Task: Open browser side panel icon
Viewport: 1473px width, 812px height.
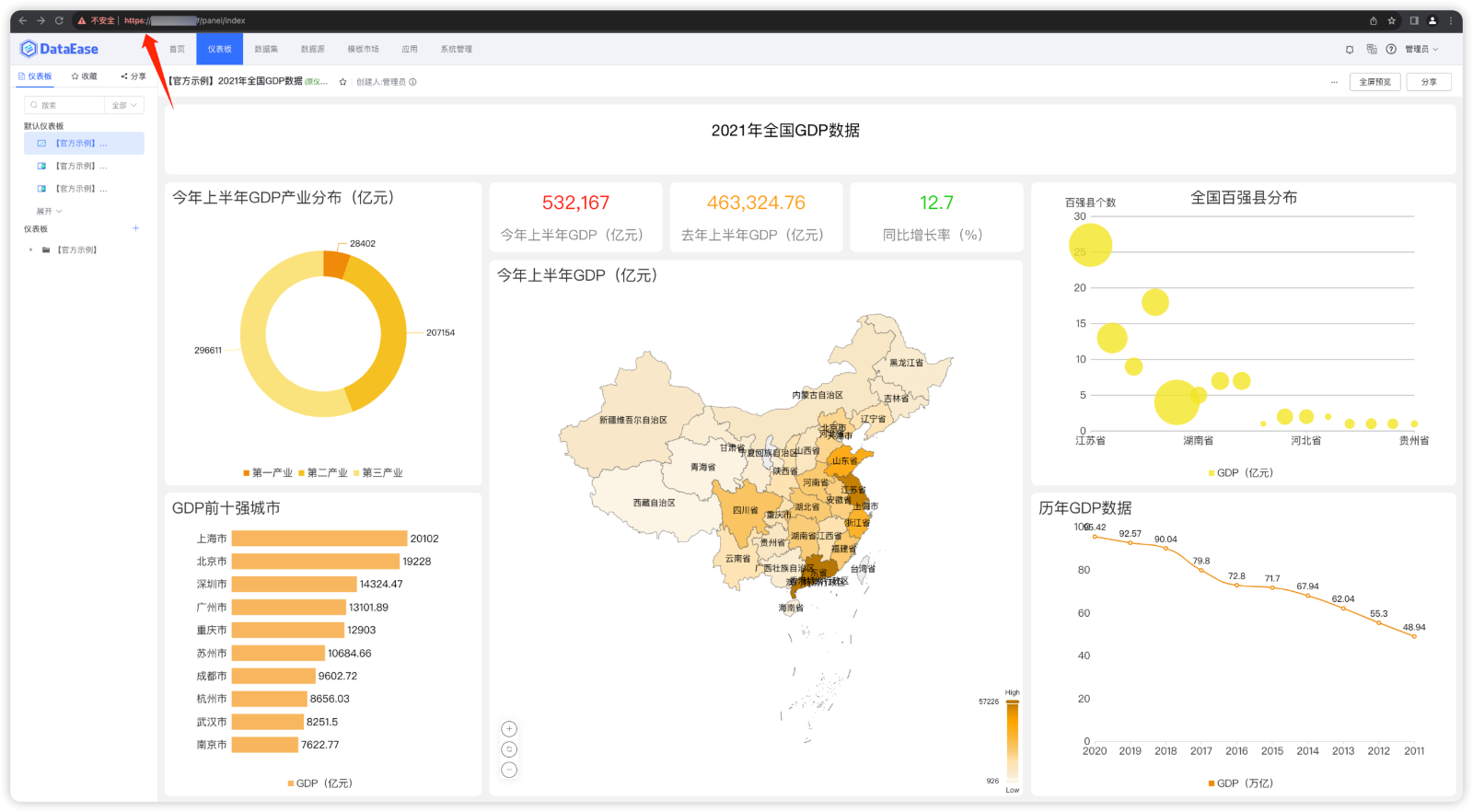Action: [x=1414, y=20]
